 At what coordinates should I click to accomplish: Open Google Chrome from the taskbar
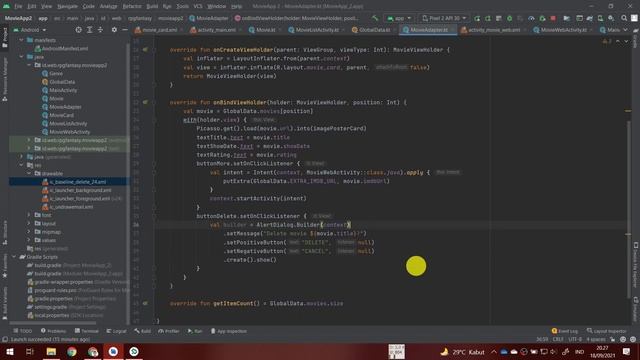coord(72,351)
